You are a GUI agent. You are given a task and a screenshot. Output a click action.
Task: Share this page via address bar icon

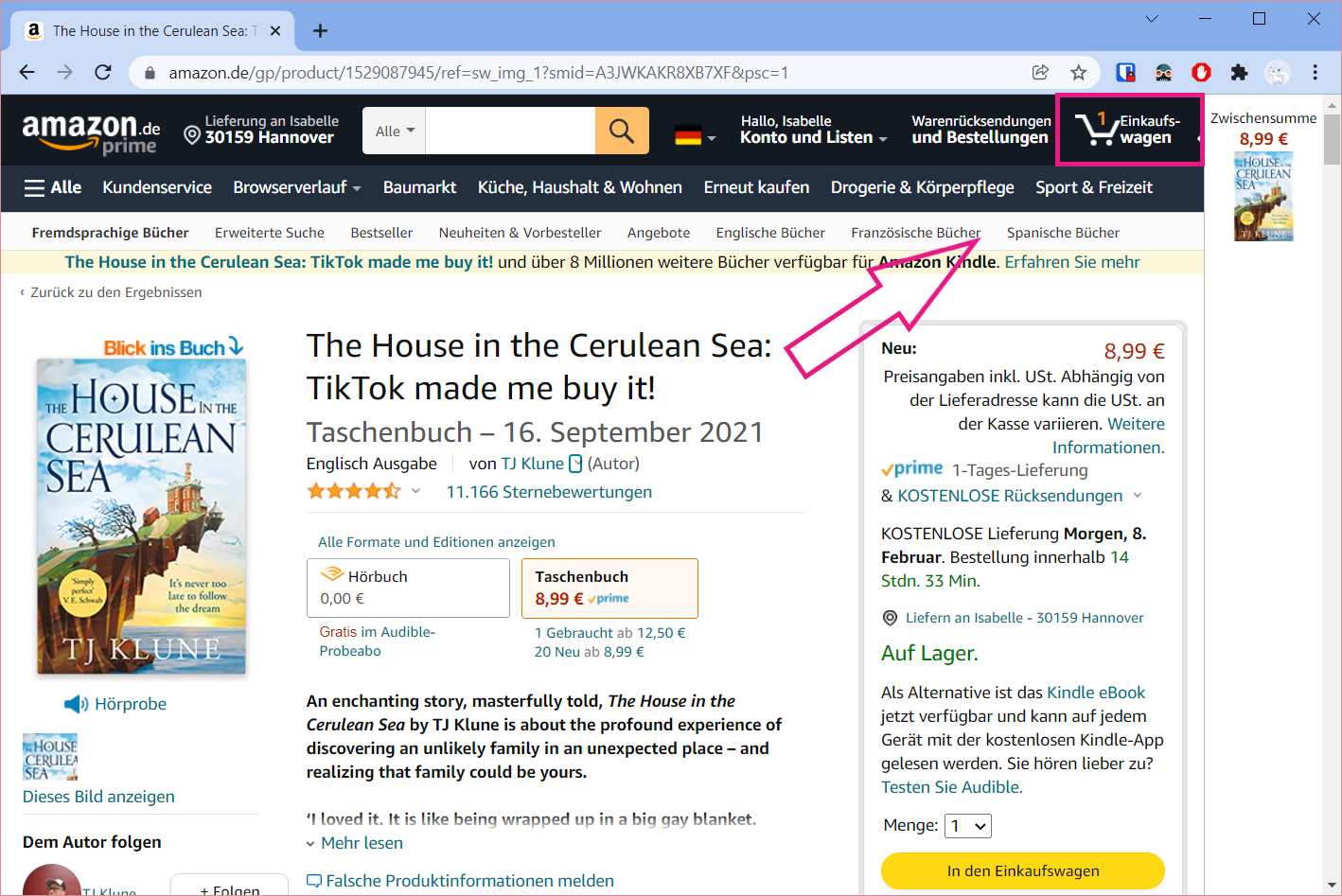point(1040,72)
